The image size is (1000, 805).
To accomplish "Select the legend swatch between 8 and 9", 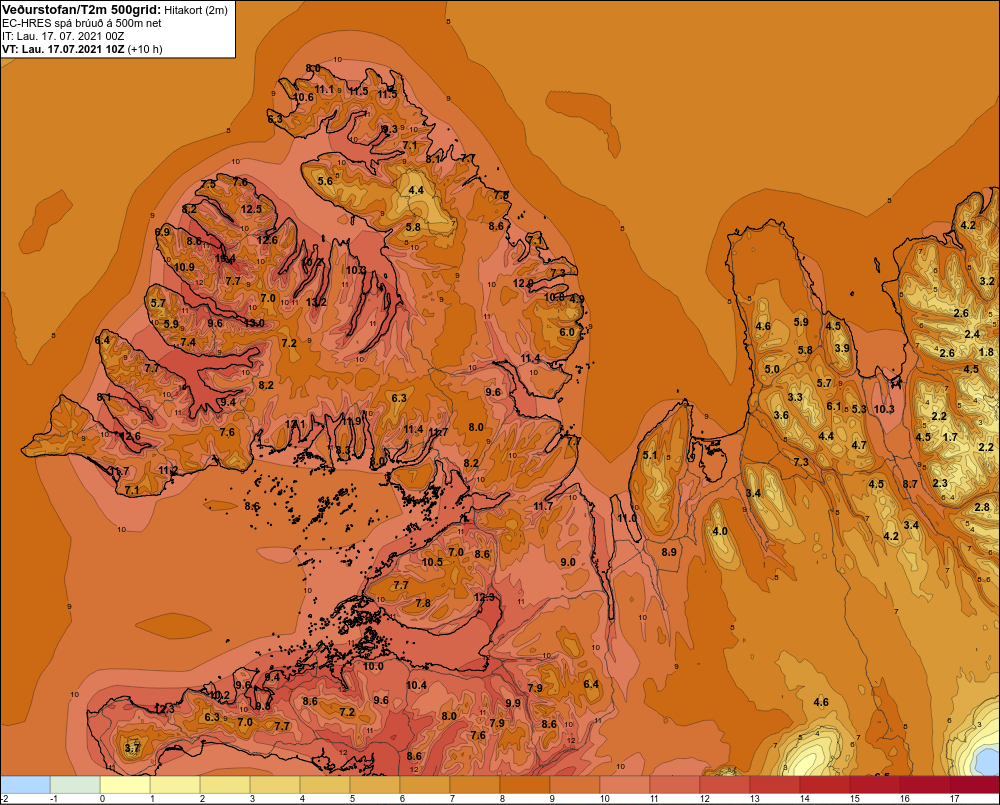I will 526,785.
